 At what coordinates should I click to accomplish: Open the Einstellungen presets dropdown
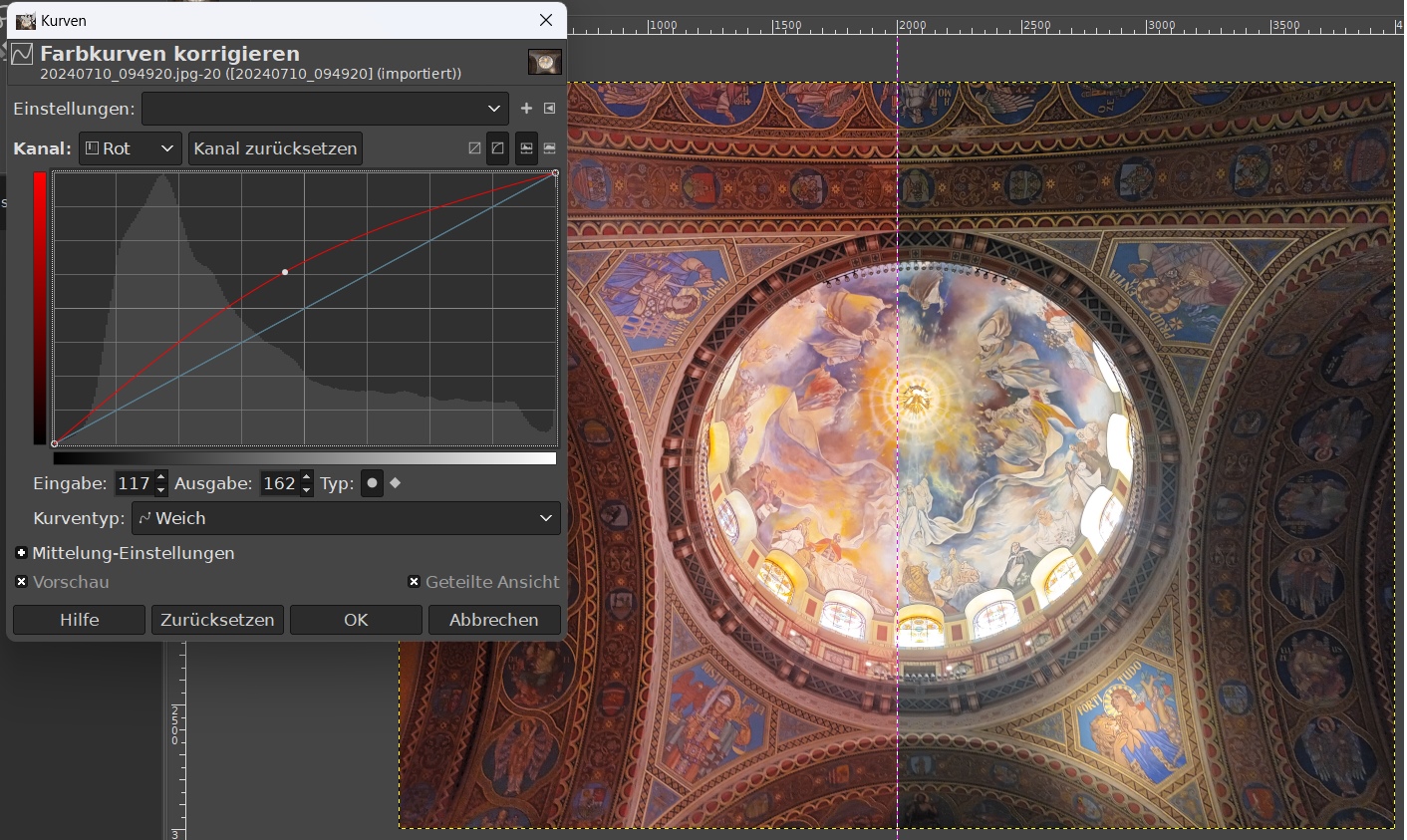(325, 109)
